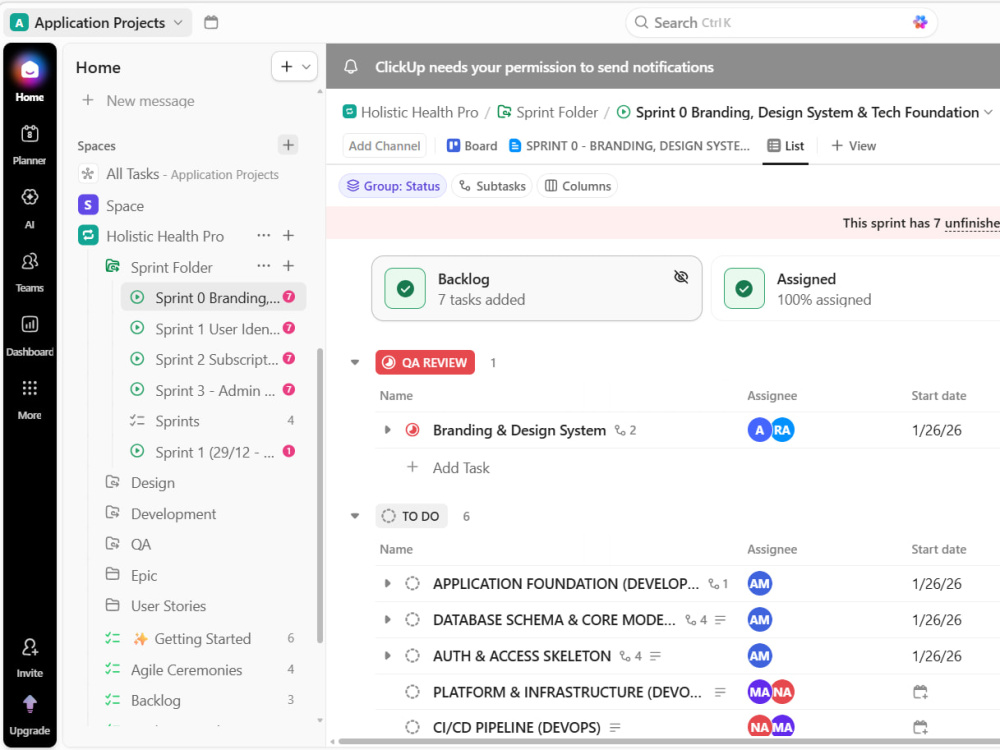Click the Backlog green checkmark box
Screen dimensions: 1000x750
click(405, 289)
